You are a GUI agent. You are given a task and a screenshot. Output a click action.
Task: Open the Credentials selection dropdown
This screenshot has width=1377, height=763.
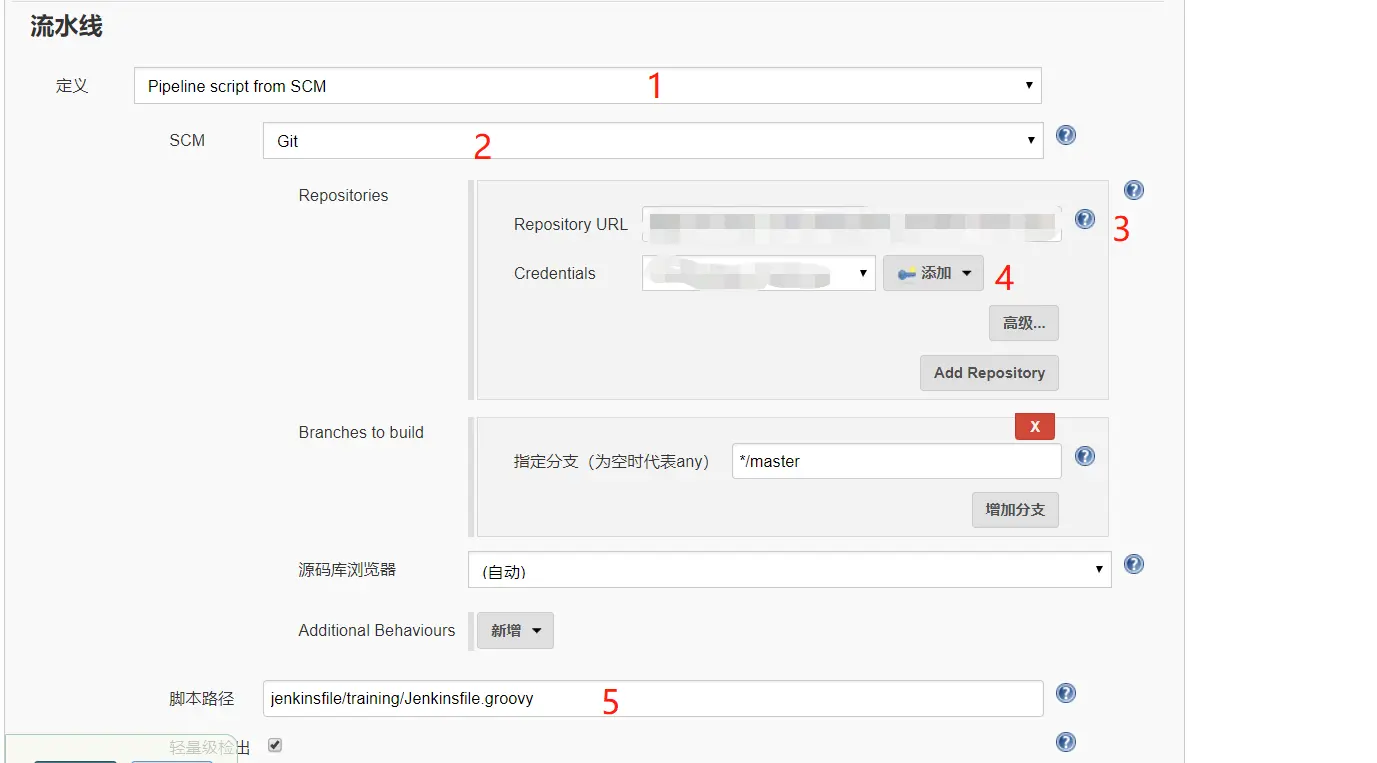click(759, 273)
